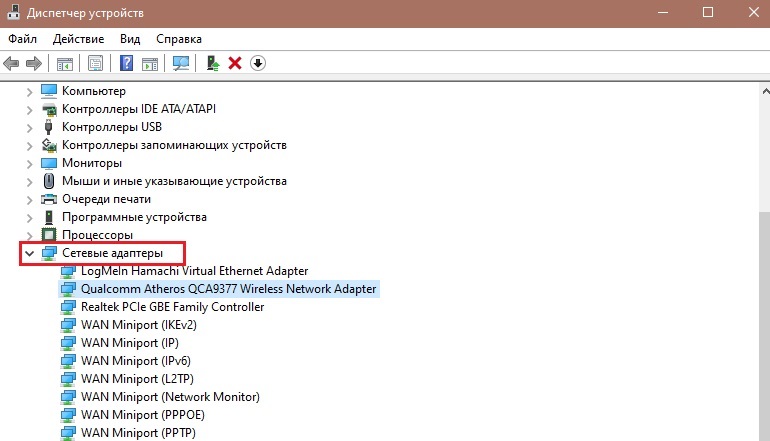Click the red X Uninstall device icon
The height and width of the screenshot is (441, 770).
coord(235,63)
